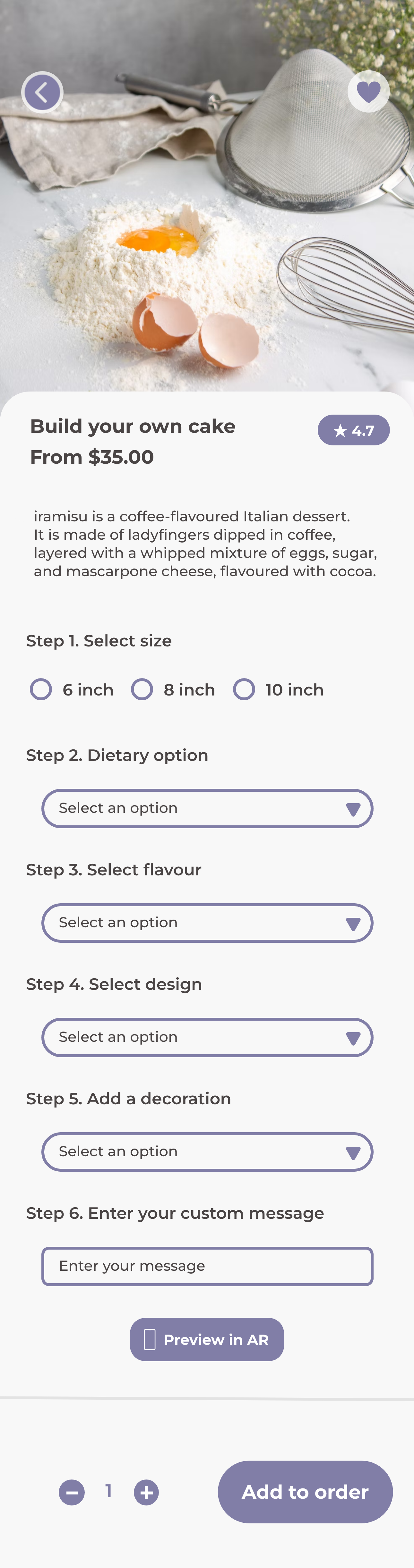Image resolution: width=414 pixels, height=1568 pixels.
Task: Click the custom message input field
Action: [207, 1266]
